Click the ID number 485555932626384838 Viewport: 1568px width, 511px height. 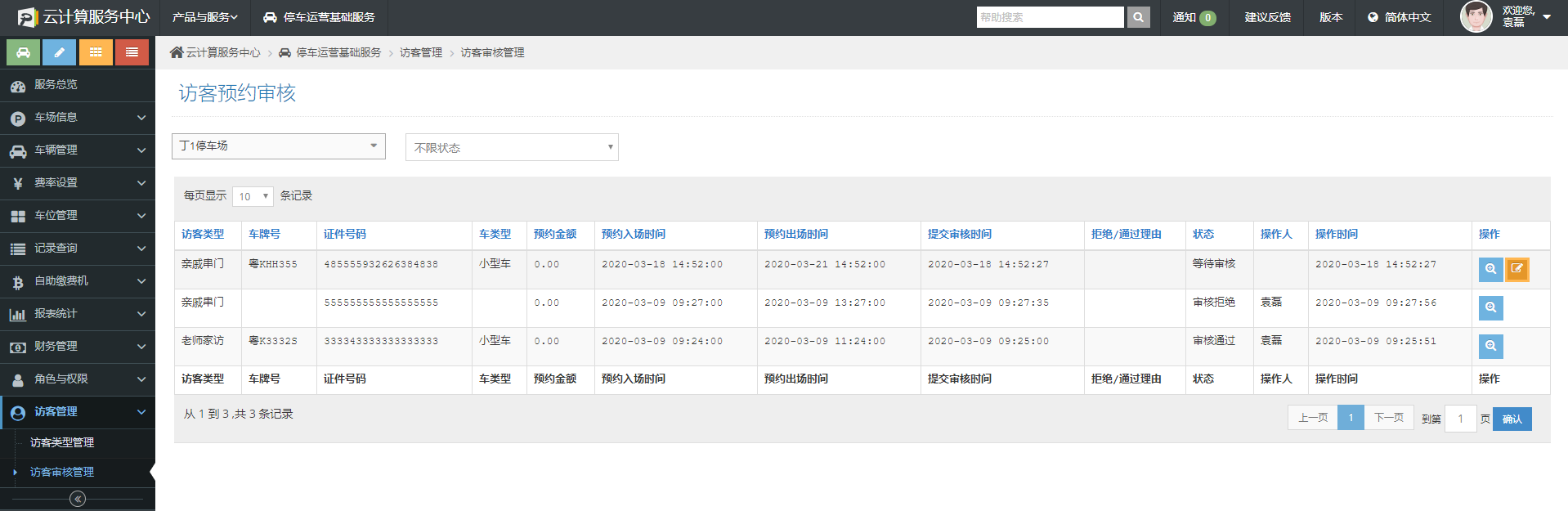tap(381, 264)
